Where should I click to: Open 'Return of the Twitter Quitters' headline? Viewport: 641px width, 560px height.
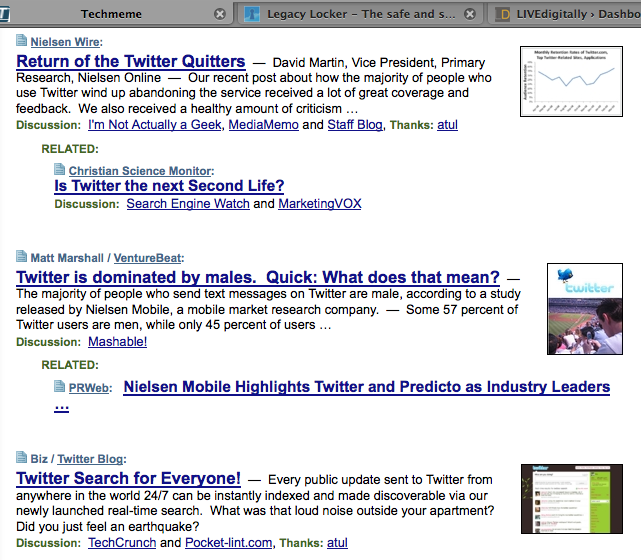coord(131,62)
